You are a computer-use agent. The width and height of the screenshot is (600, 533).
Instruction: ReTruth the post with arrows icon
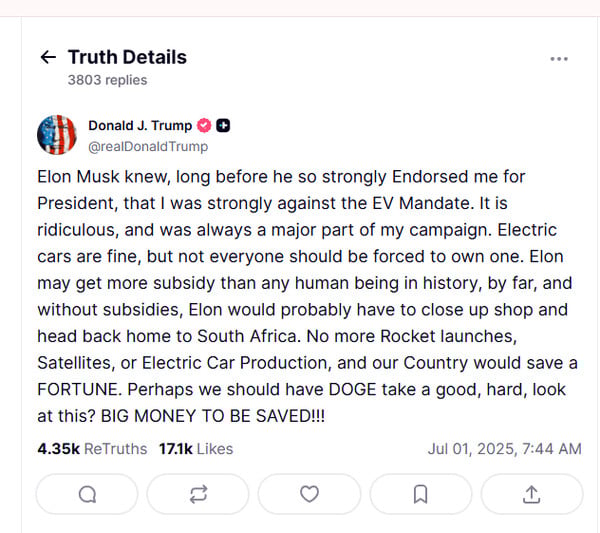(198, 494)
